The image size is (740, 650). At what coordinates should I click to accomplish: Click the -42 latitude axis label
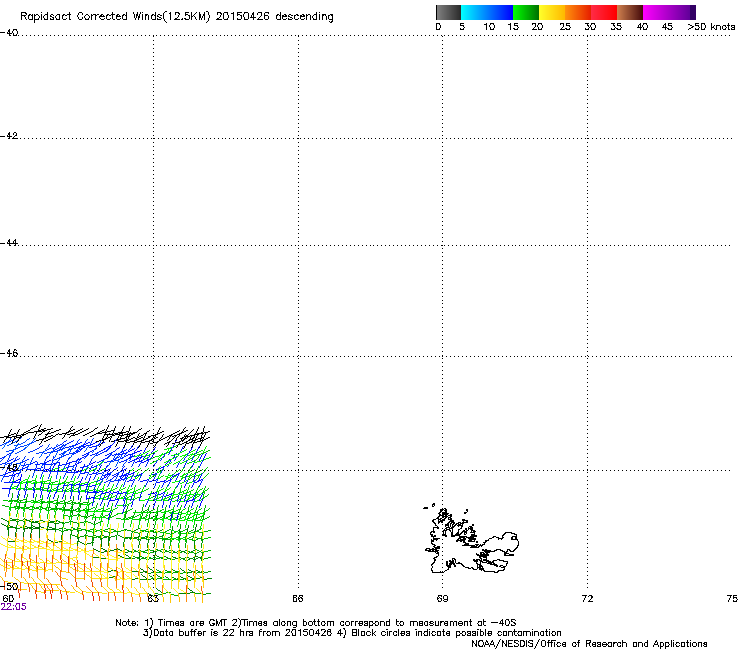point(9,136)
